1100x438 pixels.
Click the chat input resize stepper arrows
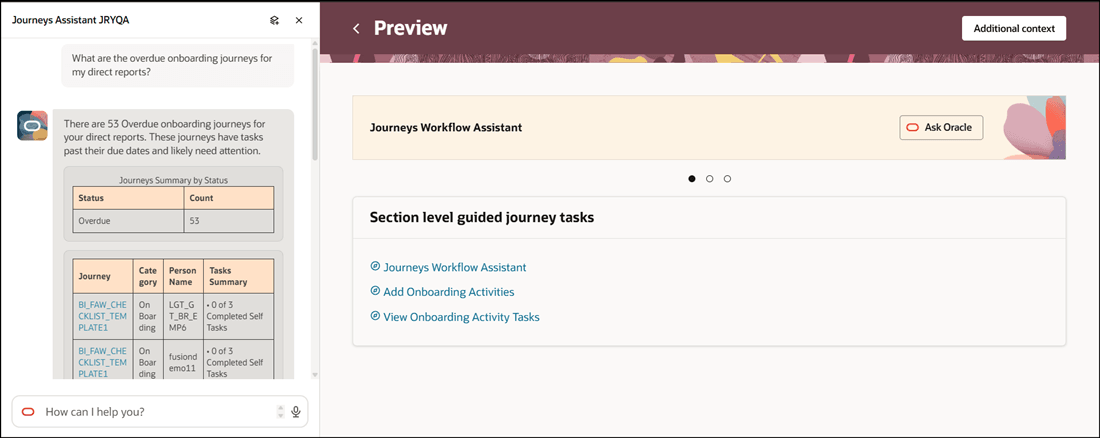pyautogui.click(x=281, y=412)
